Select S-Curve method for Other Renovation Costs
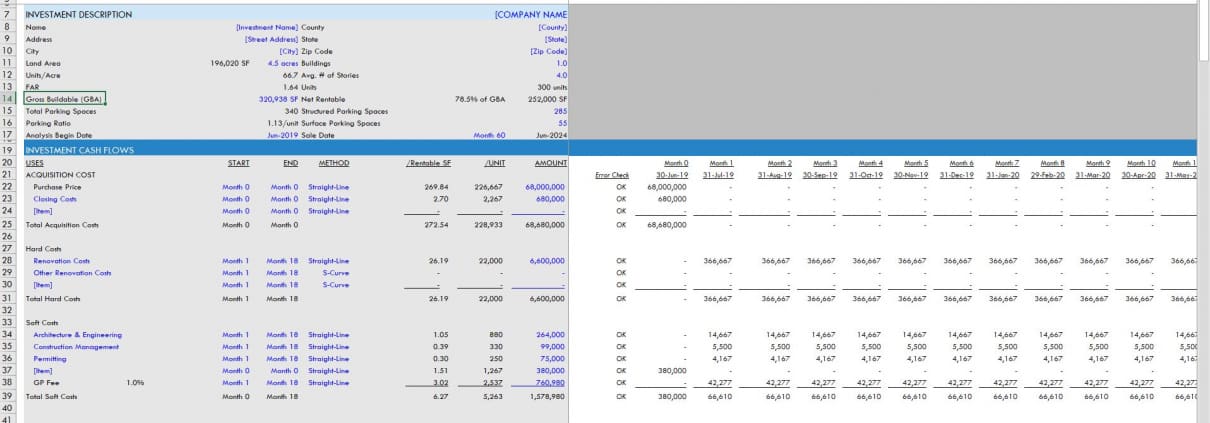Viewport: 1210px width, 423px height. click(334, 272)
